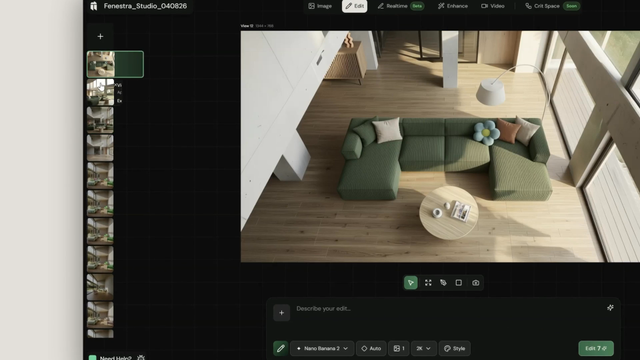Image resolution: width=640 pixels, height=360 pixels.
Task: Change the image count set to 1
Action: click(x=399, y=348)
